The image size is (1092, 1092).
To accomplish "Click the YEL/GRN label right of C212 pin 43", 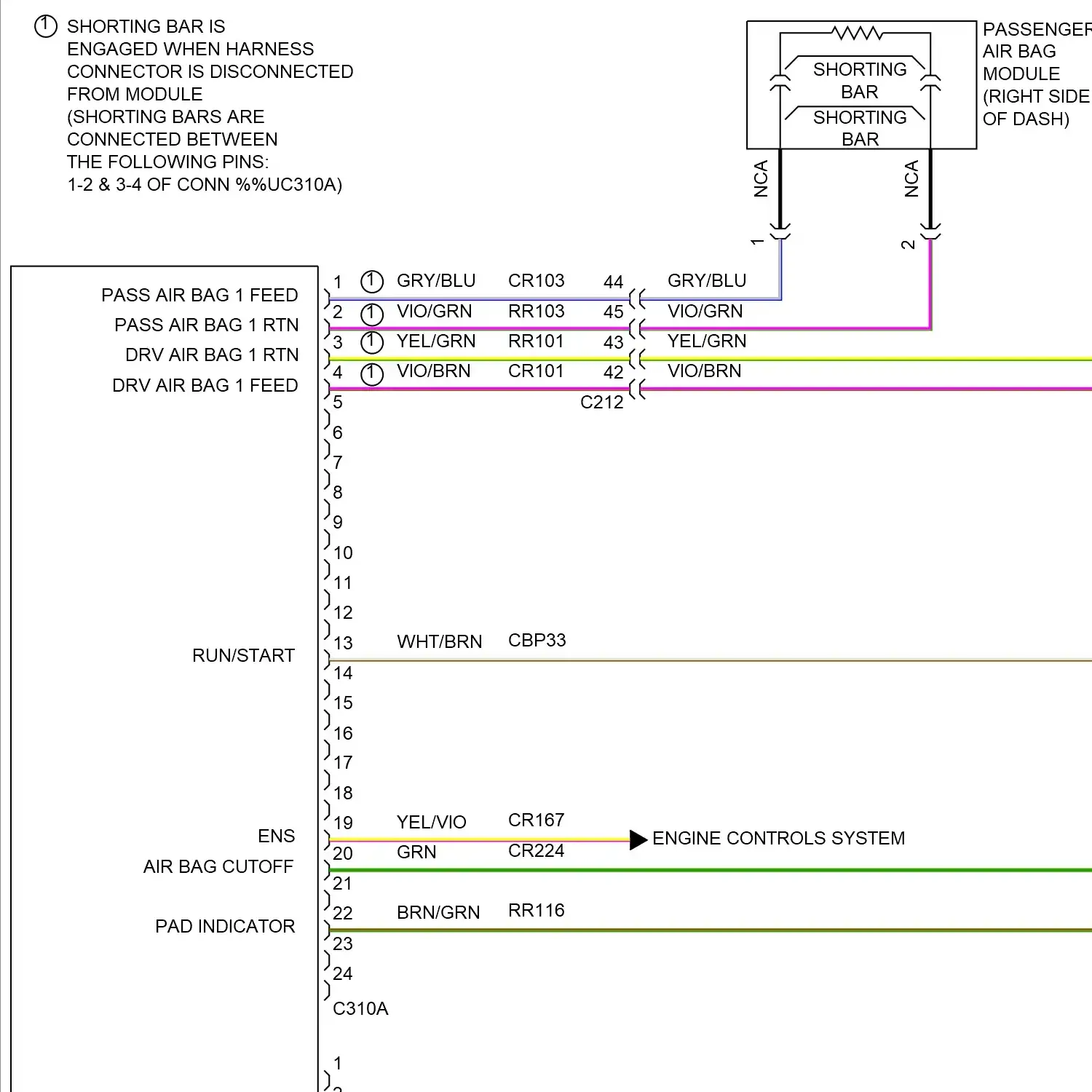I will point(707,341).
